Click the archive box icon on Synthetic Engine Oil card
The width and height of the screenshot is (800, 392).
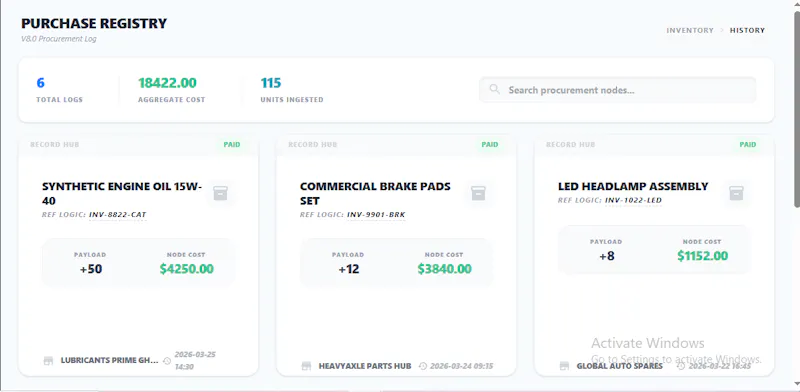[x=220, y=193]
